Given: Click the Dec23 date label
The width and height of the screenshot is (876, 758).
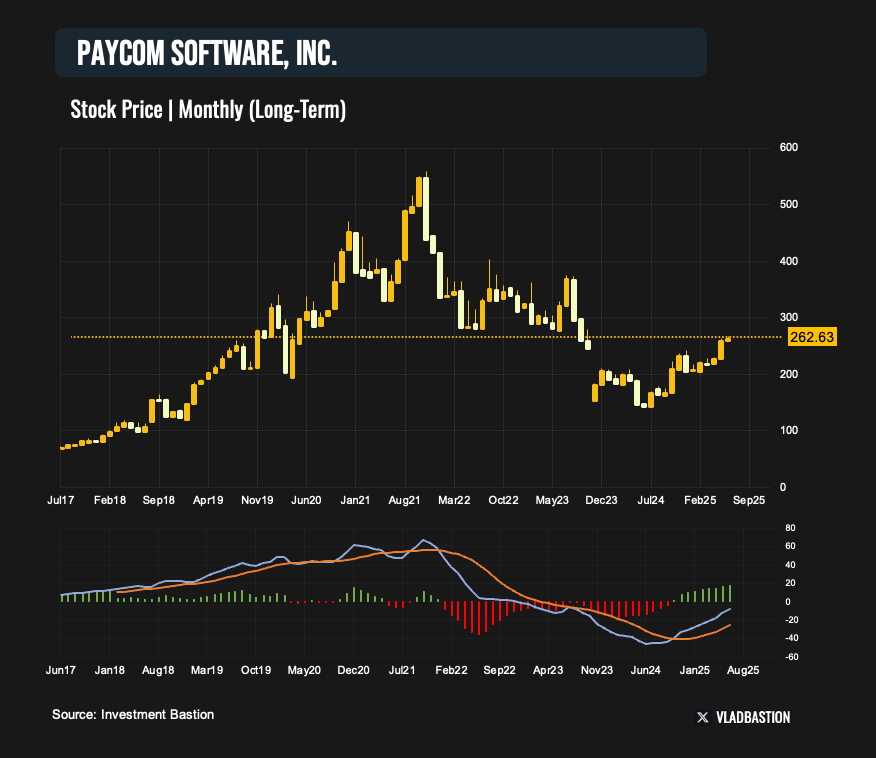Looking at the screenshot, I should pos(601,500).
